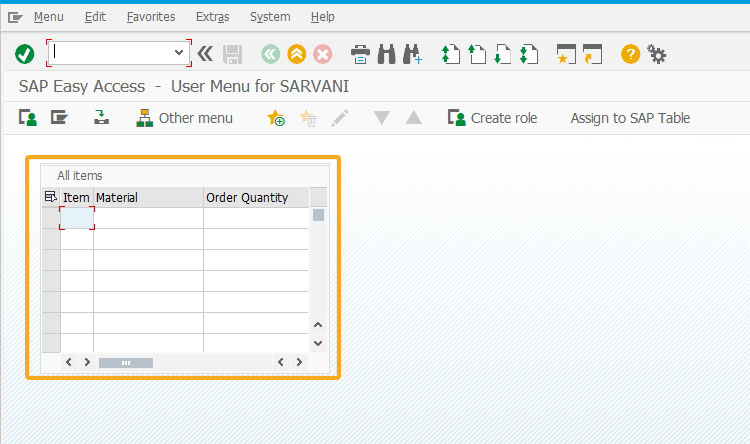Click the red Cancel icon
The image size is (750, 444).
click(323, 54)
